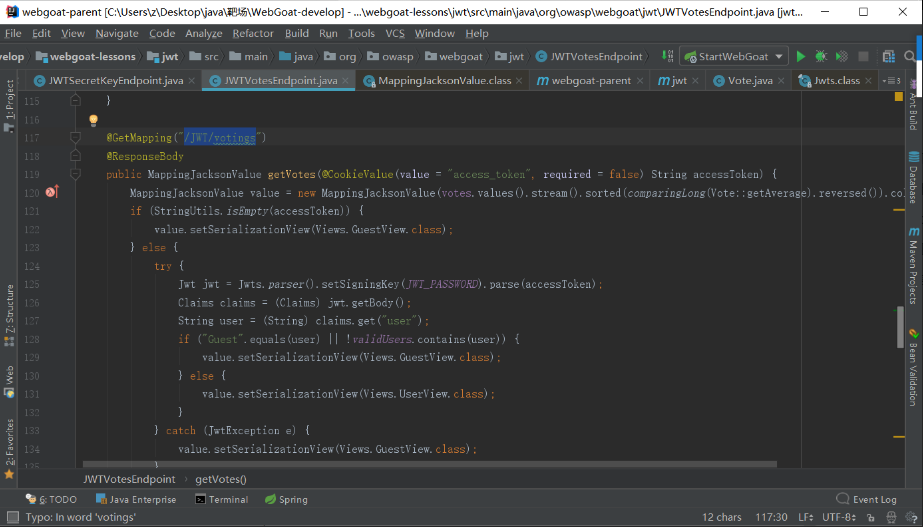The height and width of the screenshot is (527, 923).
Task: Collapse getVotes method fold at line 119
Action: tap(75, 174)
